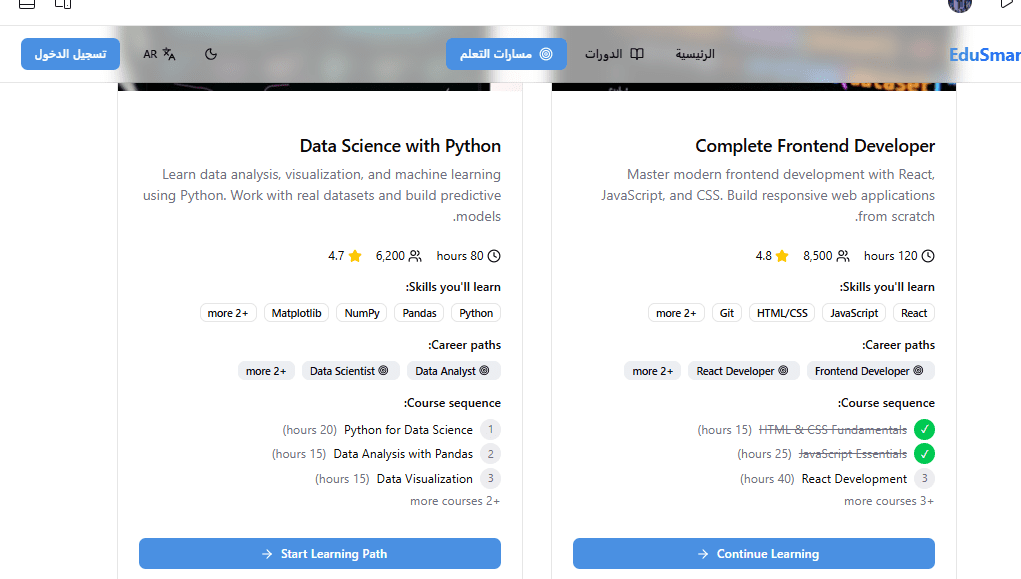Click the students icon next to 6,200
Viewport: 1021px width, 579px height.
point(415,256)
